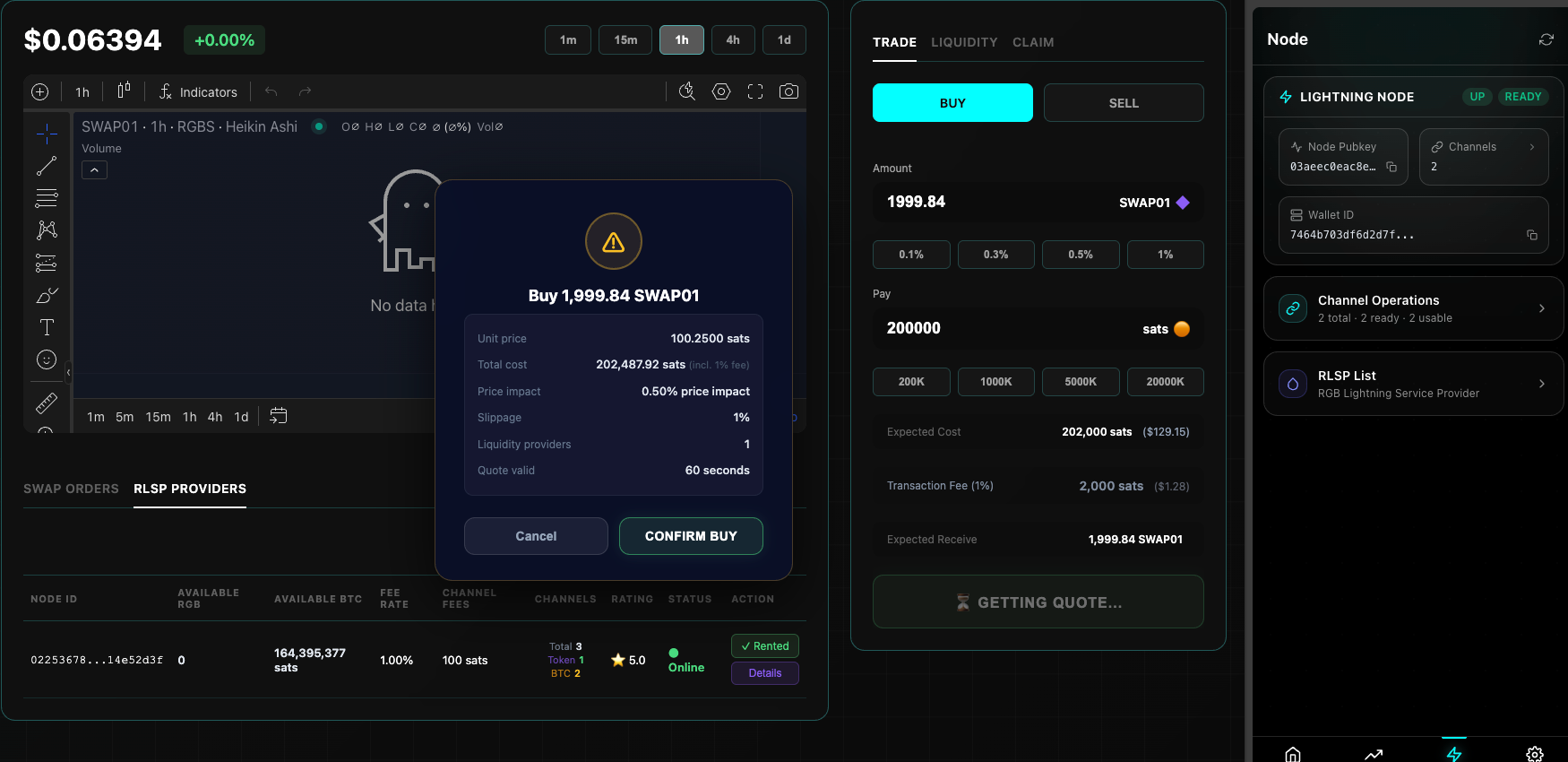Screen dimensions: 1568x762
Task: Switch to the CLAIM tab
Action: tap(1033, 42)
